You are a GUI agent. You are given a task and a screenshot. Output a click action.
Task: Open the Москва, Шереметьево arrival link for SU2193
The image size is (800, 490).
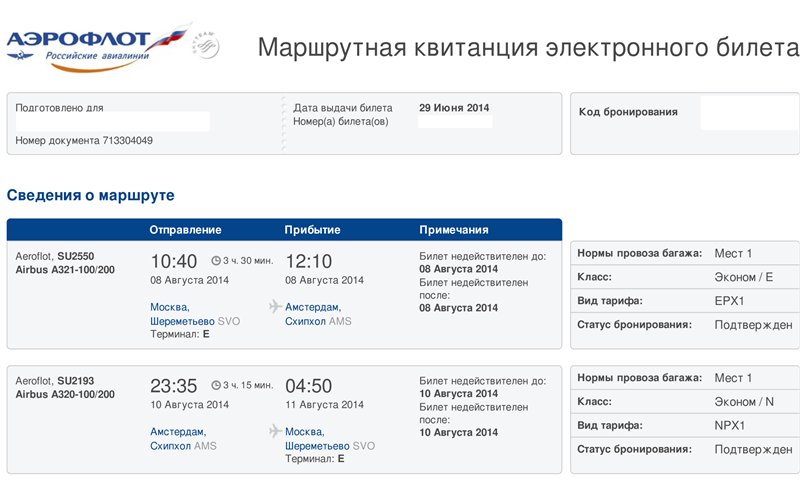(330, 438)
